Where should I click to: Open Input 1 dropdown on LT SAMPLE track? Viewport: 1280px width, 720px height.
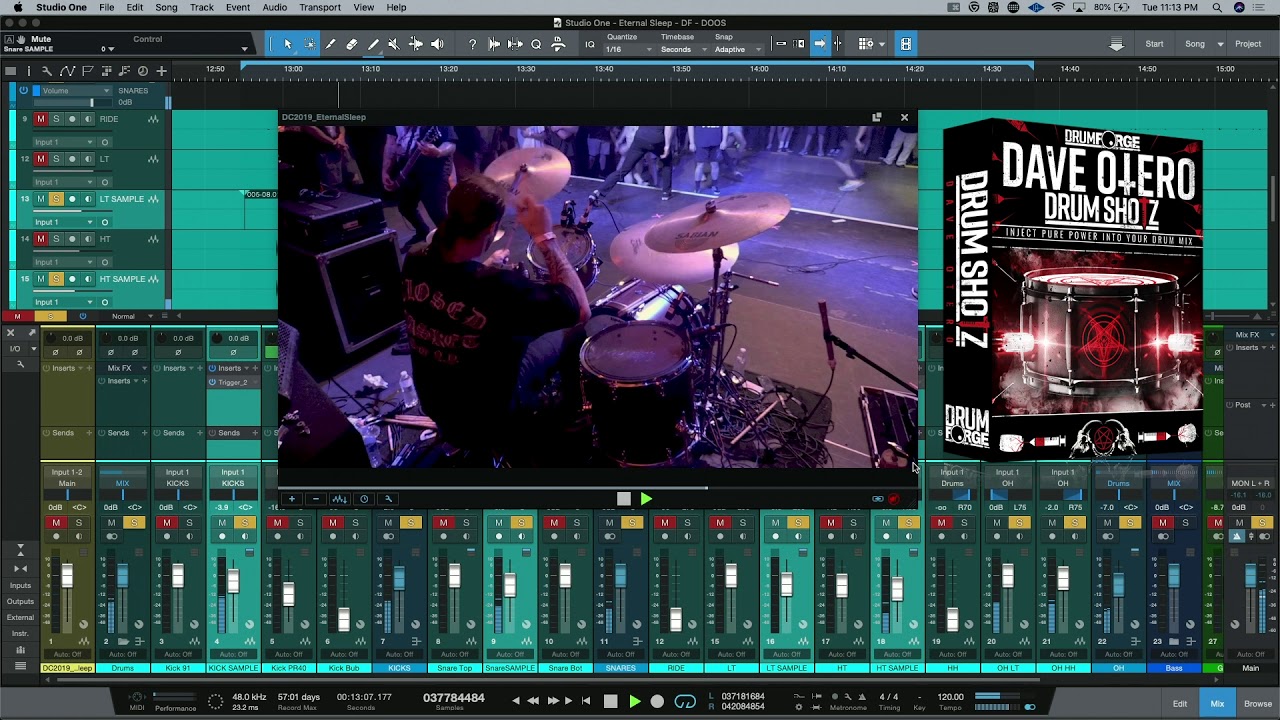click(65, 222)
